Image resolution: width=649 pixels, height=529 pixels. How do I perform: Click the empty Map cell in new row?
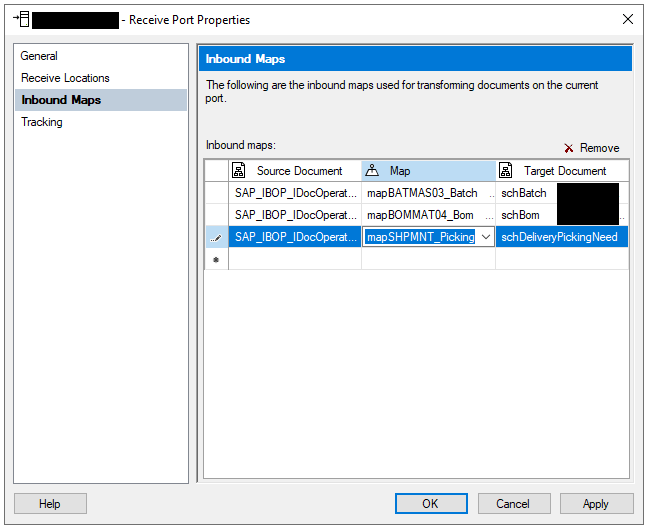[x=428, y=259]
